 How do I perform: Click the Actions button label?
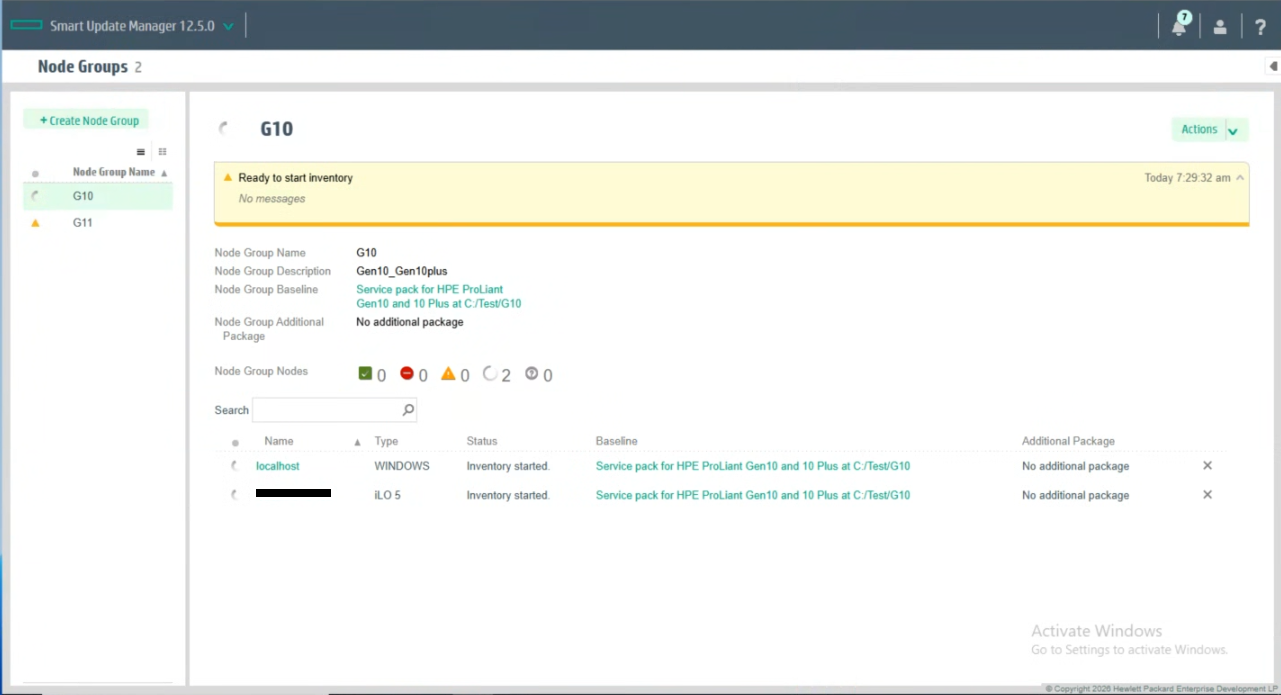point(1199,130)
